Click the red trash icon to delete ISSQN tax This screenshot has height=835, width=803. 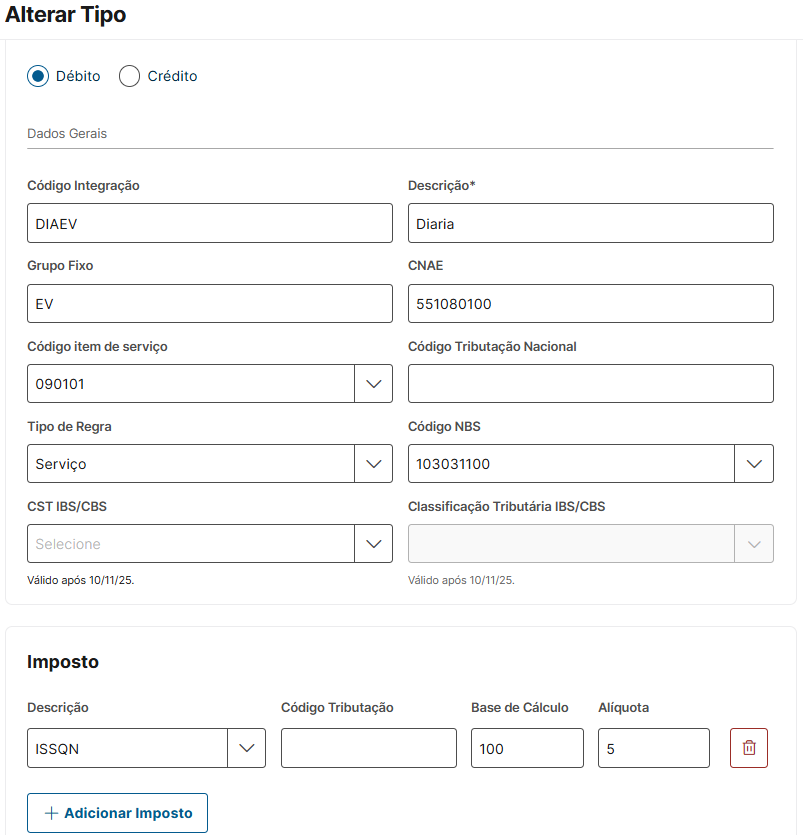749,748
